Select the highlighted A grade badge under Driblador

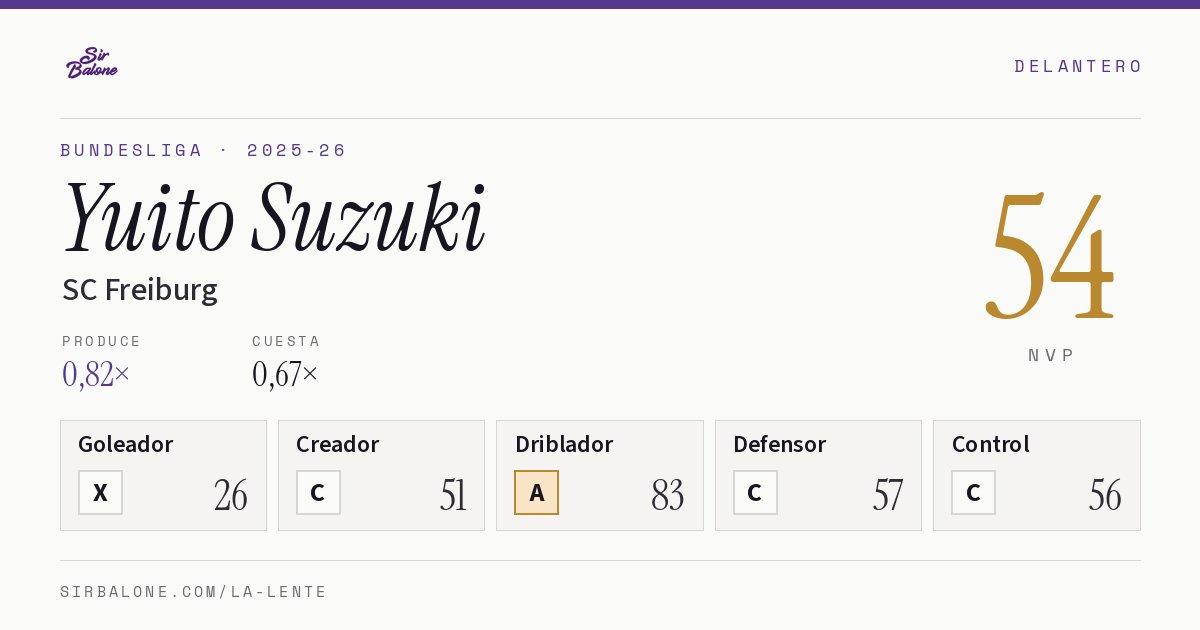click(x=536, y=492)
